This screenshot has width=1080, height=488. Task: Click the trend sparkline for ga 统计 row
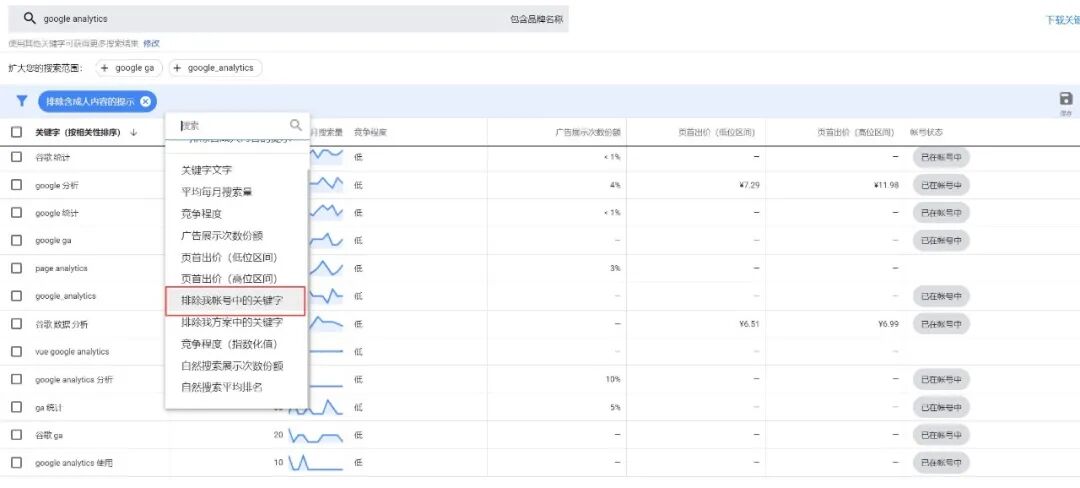315,407
